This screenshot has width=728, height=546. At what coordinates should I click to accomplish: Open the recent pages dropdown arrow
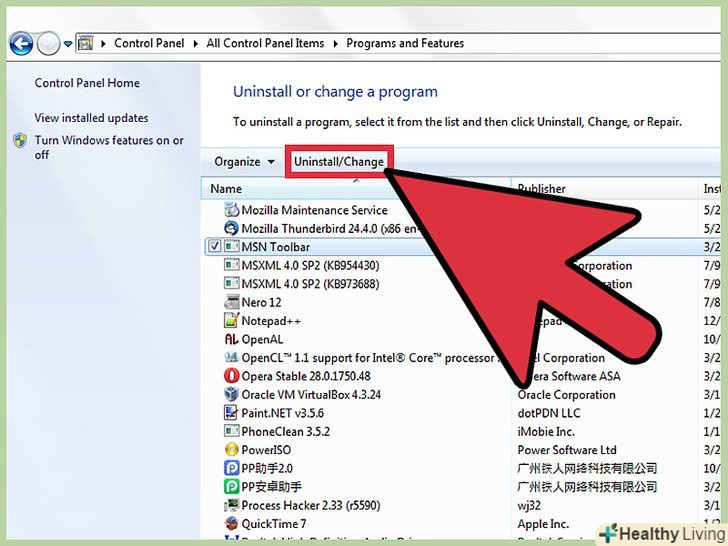point(68,44)
